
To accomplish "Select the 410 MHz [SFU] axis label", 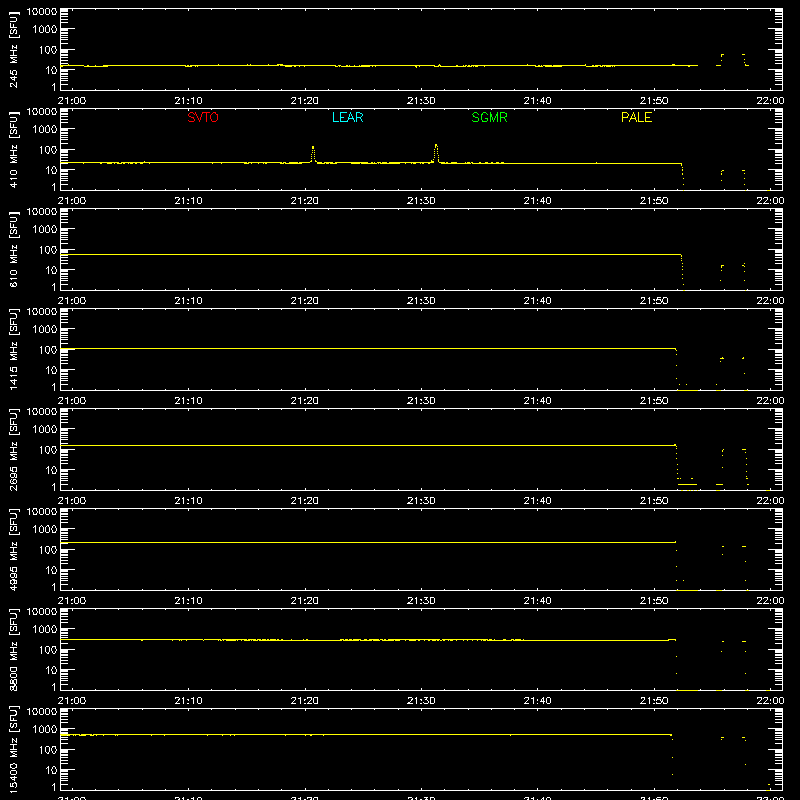I will pos(13,149).
